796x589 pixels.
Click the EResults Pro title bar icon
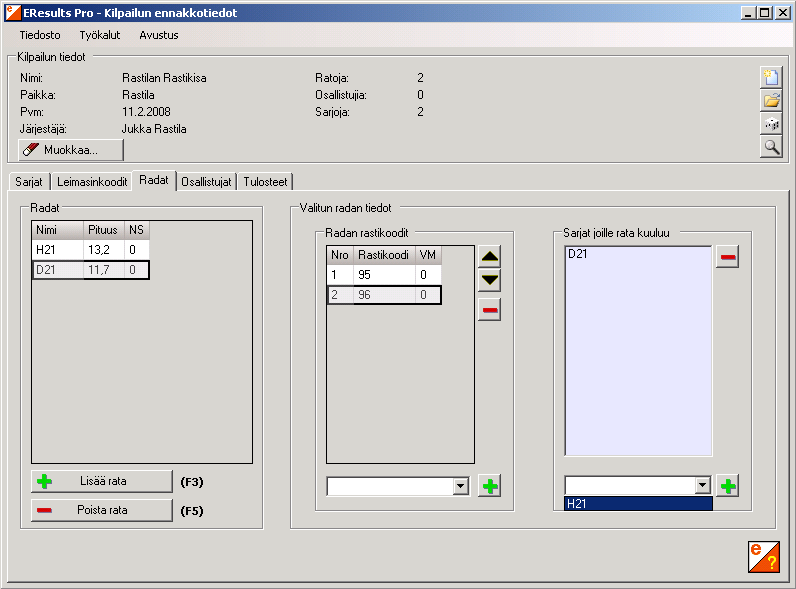(x=13, y=13)
